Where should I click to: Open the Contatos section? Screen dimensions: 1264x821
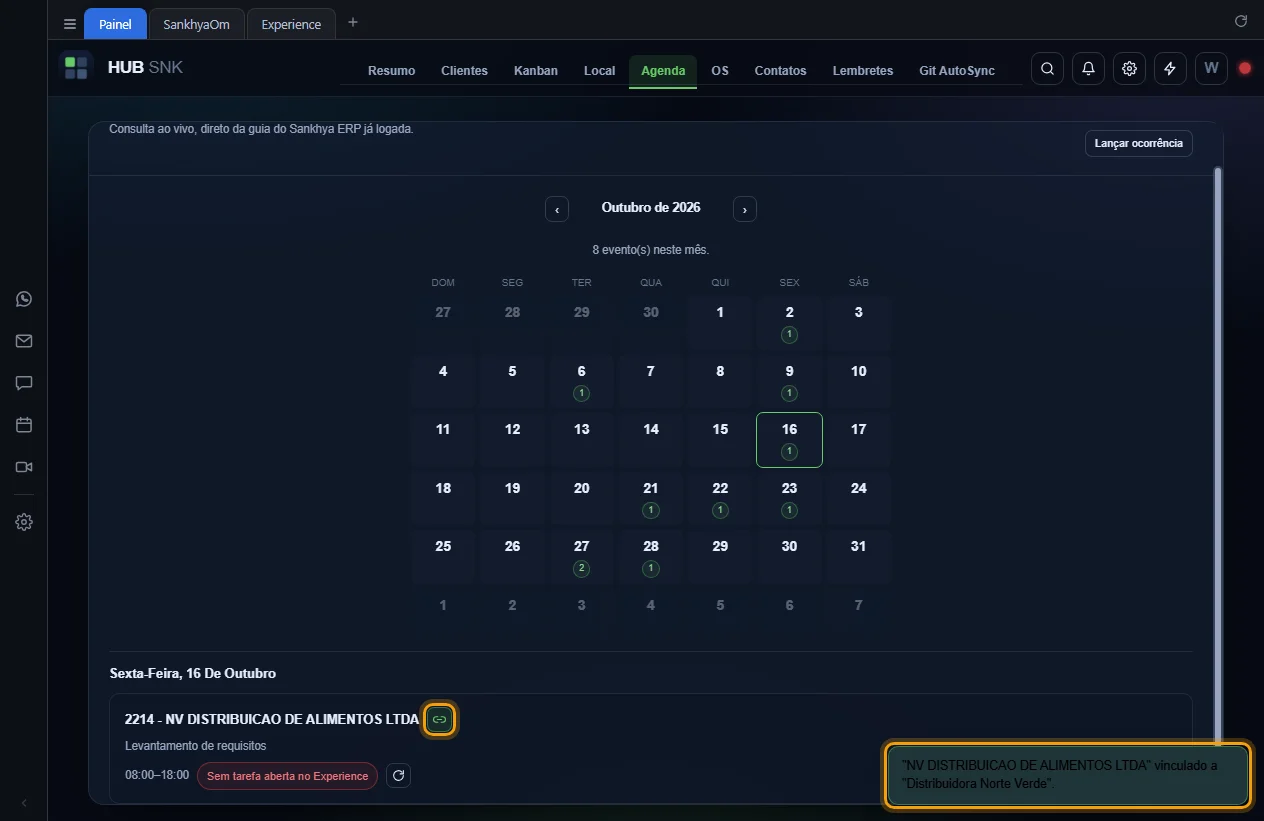click(780, 71)
